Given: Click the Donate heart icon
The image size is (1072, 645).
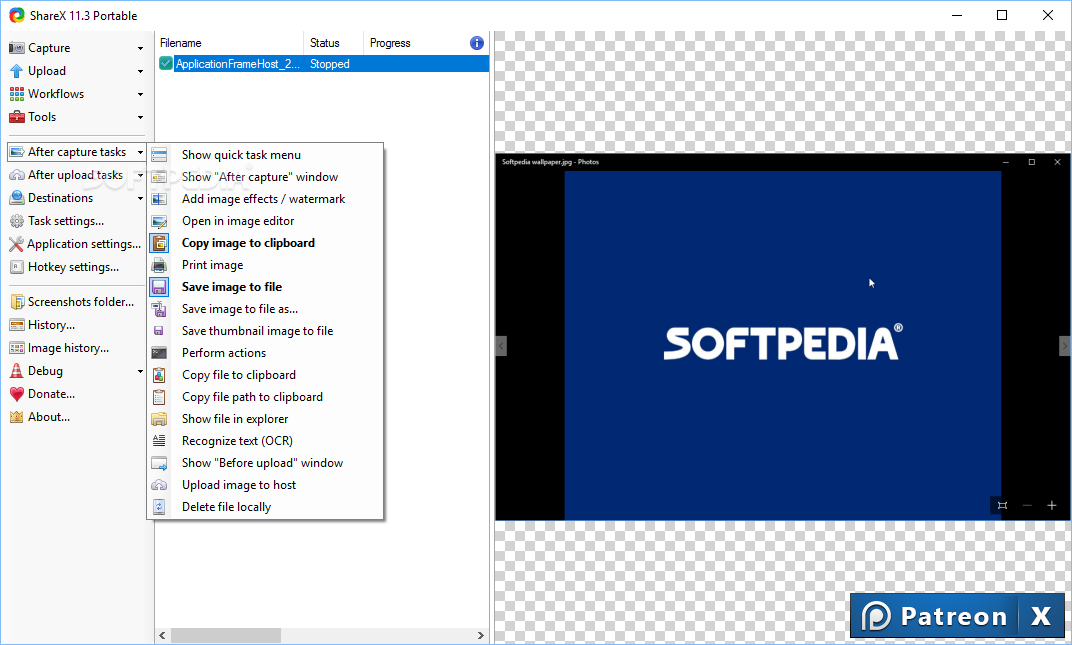Looking at the screenshot, I should point(16,394).
